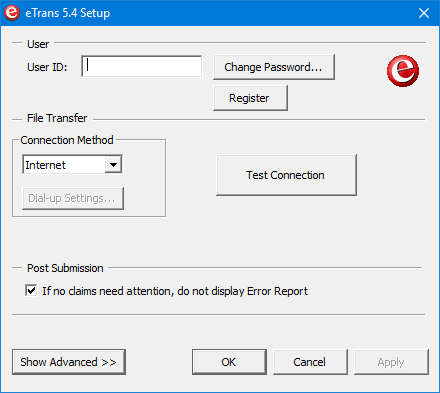Cancel the setup dialog
Image resolution: width=440 pixels, height=393 pixels.
tap(310, 362)
